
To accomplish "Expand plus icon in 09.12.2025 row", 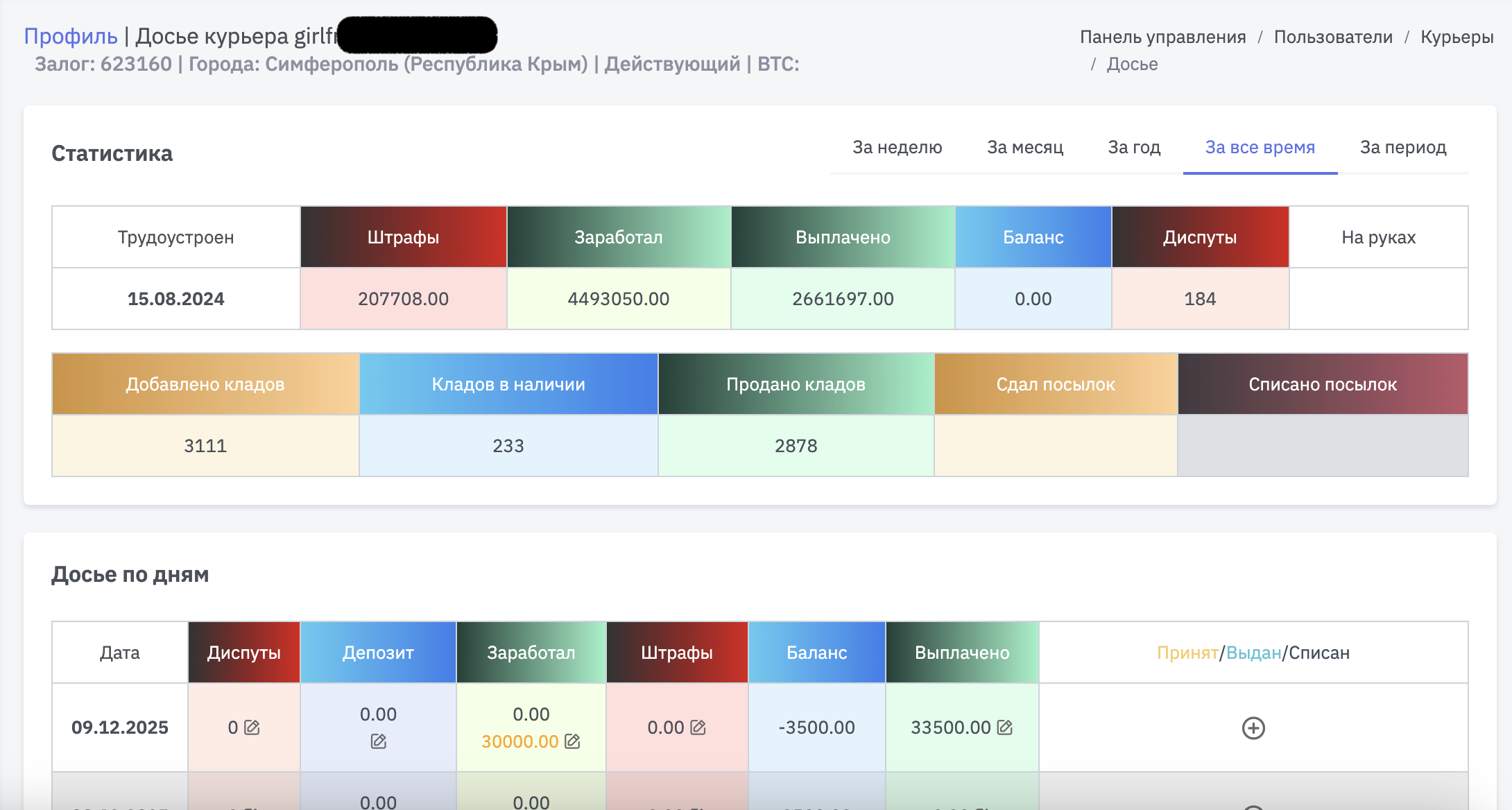I will (x=1253, y=728).
